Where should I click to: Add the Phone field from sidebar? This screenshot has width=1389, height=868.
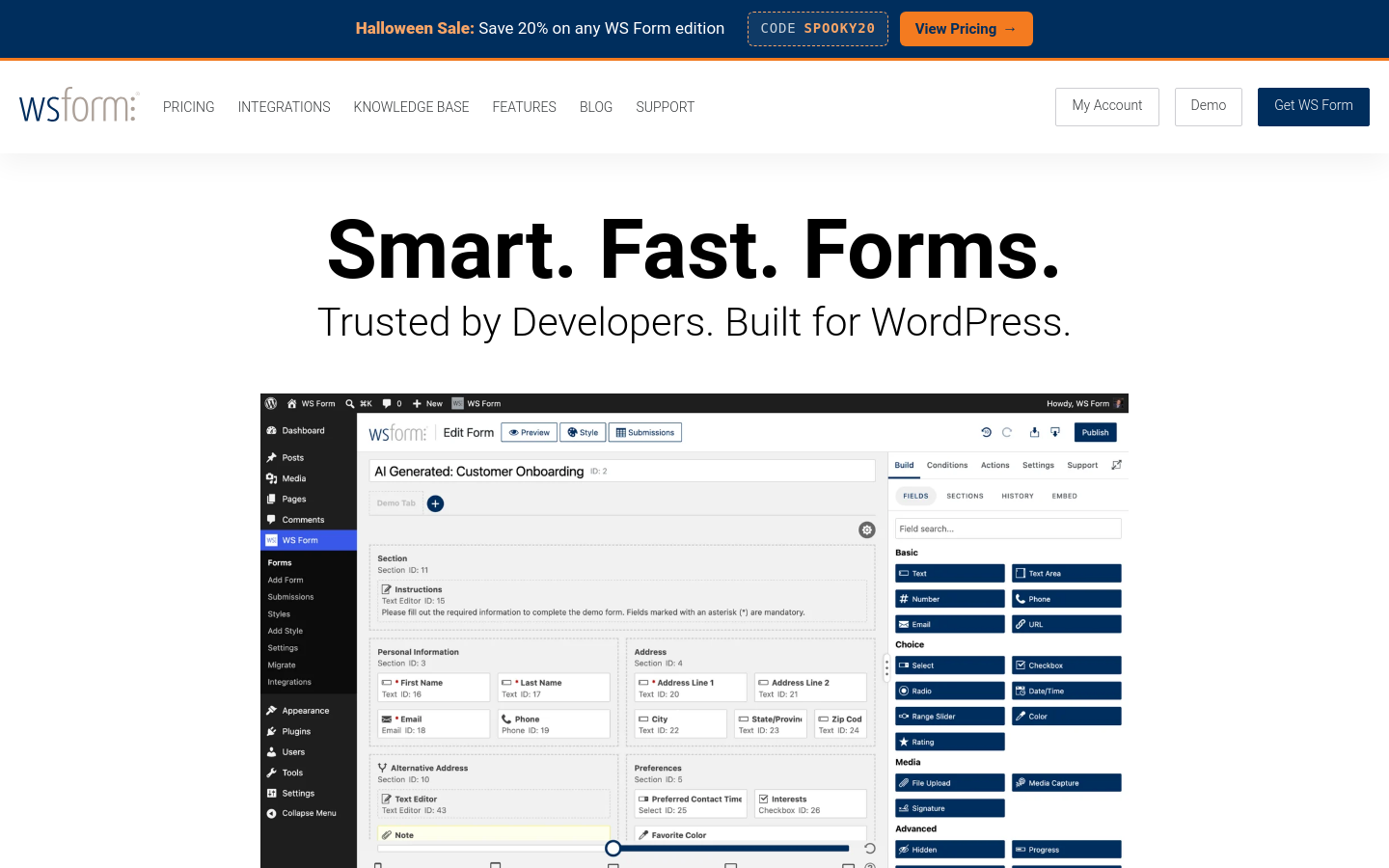[1067, 599]
